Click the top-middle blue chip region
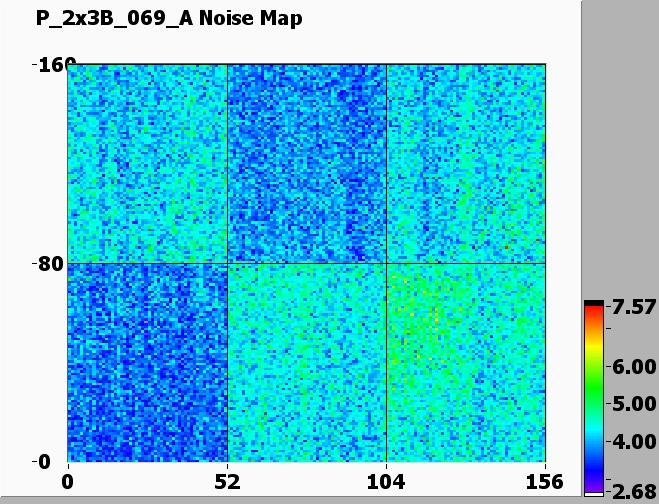Image resolution: width=659 pixels, height=504 pixels. coord(307,164)
